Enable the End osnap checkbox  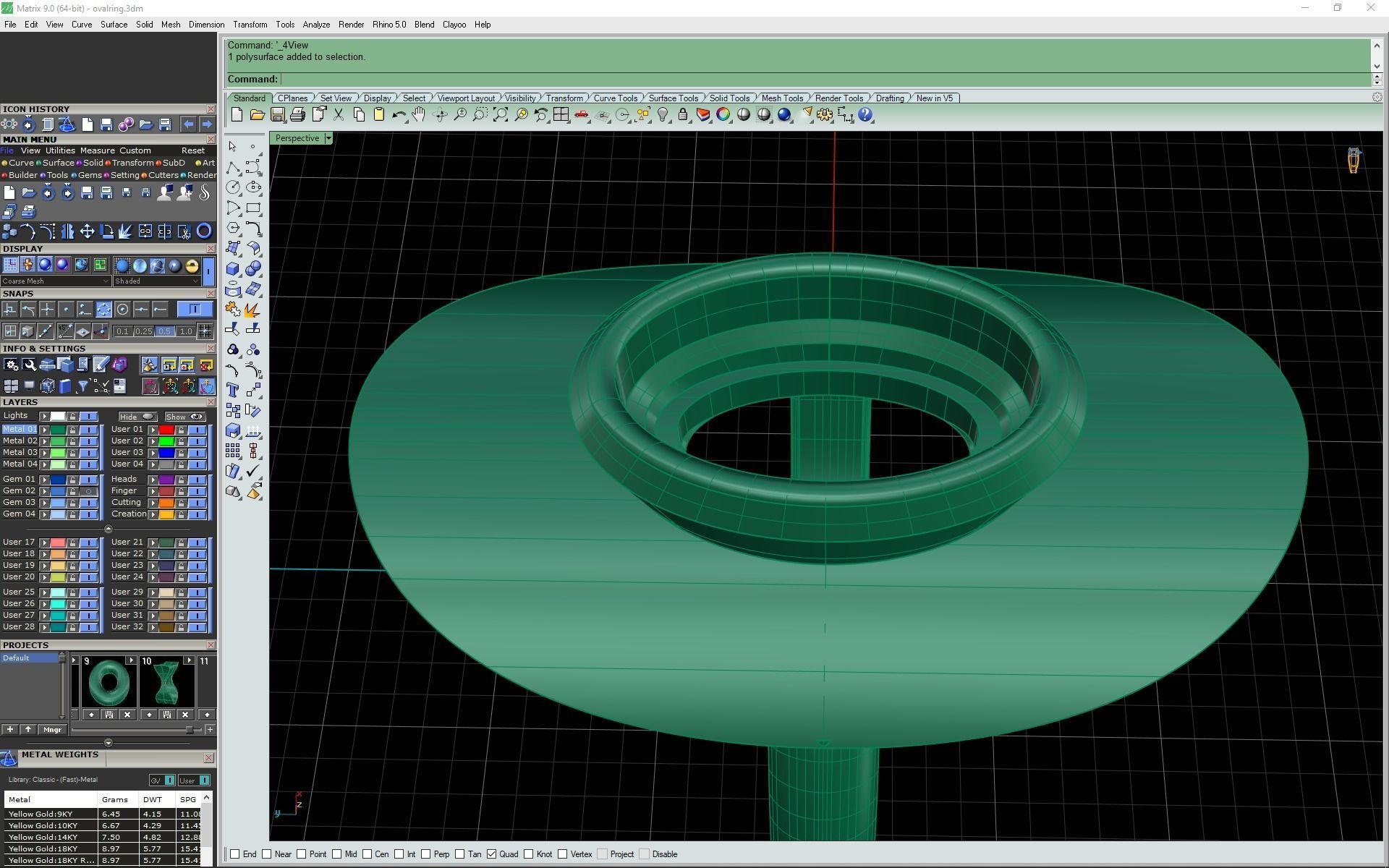[235, 854]
